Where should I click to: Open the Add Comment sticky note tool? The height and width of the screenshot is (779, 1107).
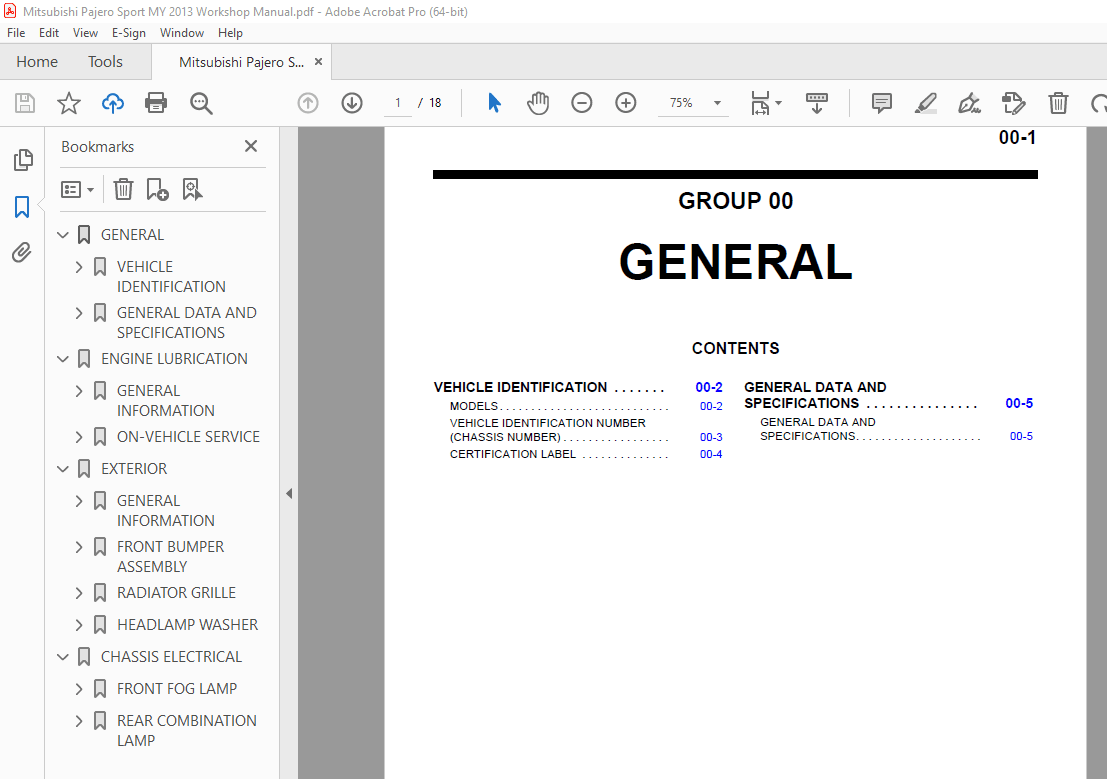pyautogui.click(x=881, y=103)
